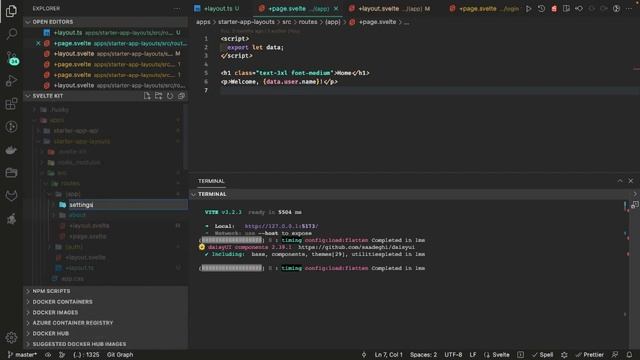Open Git Graph from status bar

pyautogui.click(x=120, y=355)
